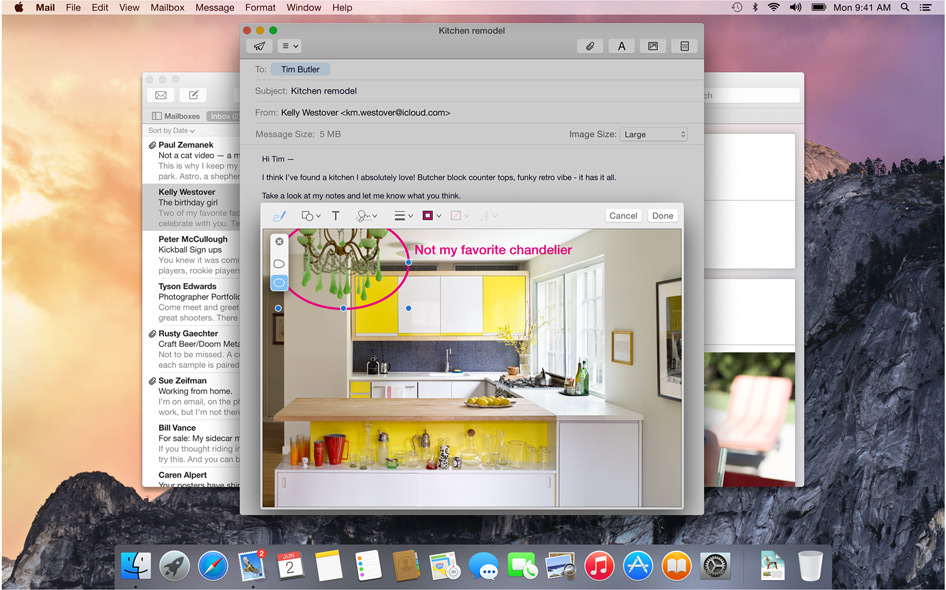Attach a file with the paperclip icon

(x=590, y=46)
